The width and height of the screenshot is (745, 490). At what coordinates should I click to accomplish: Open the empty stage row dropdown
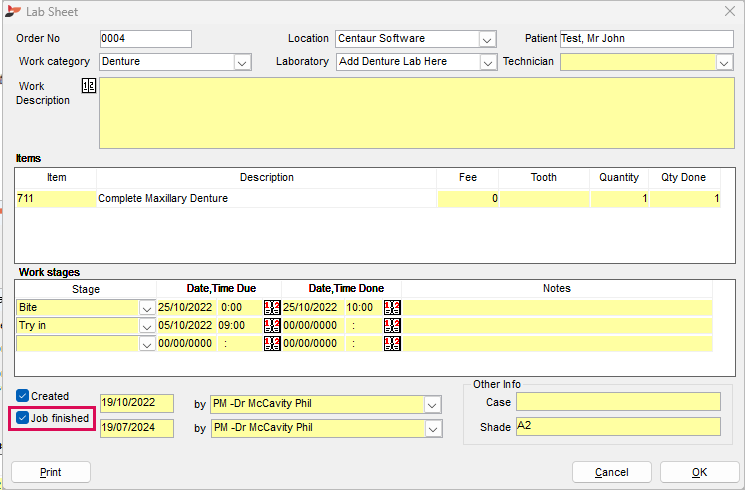147,344
